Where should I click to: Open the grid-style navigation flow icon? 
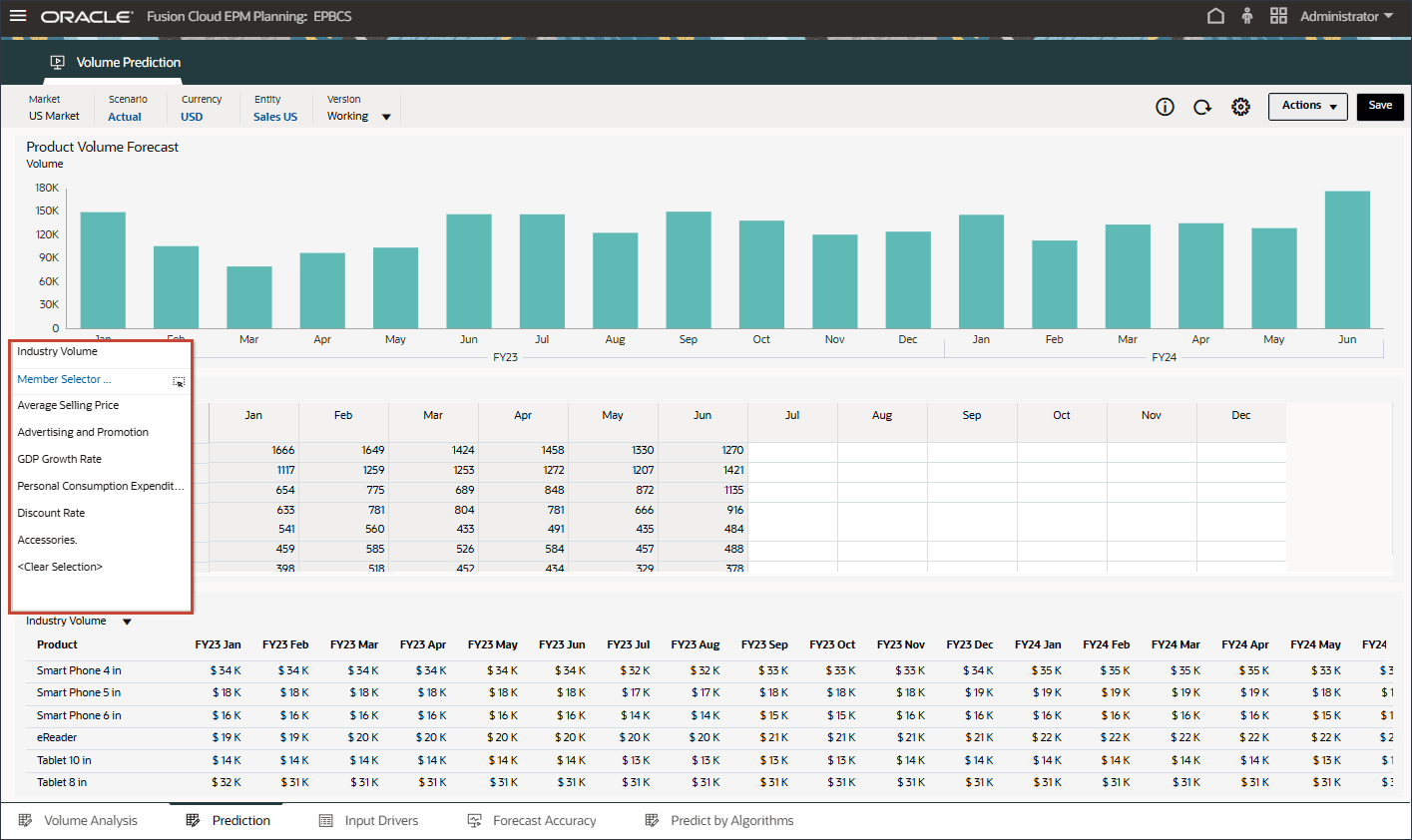tap(1278, 16)
